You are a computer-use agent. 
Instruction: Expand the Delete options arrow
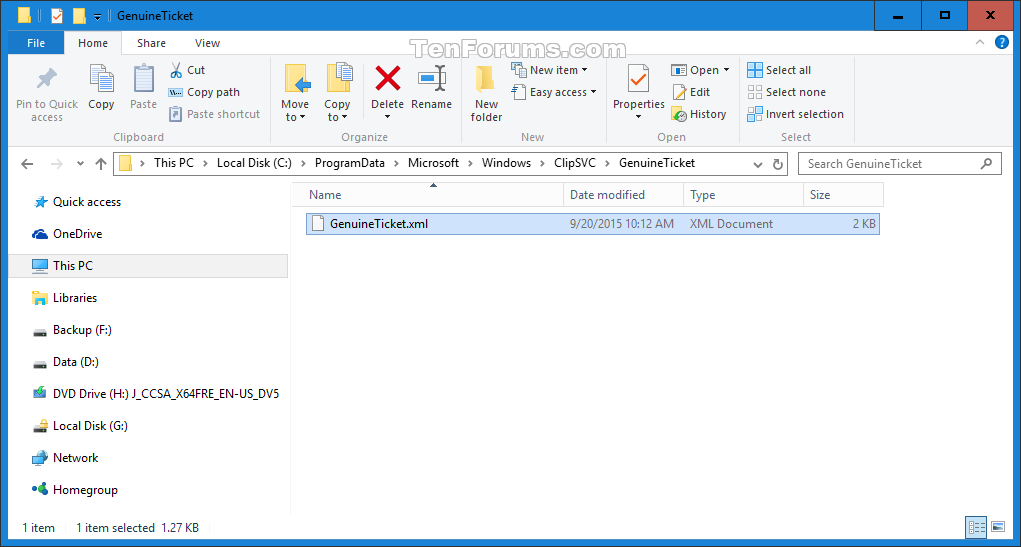coord(387,117)
